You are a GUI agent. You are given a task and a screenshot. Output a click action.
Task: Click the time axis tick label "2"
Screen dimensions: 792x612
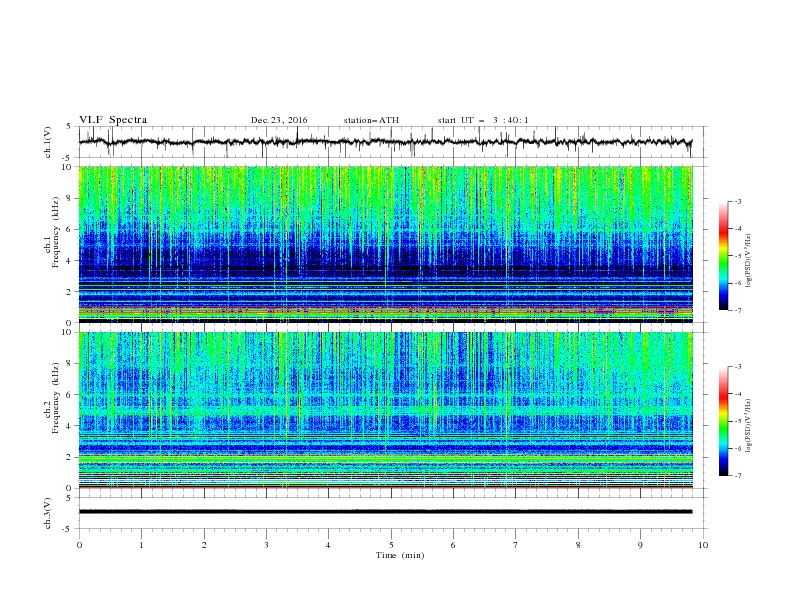[x=204, y=545]
